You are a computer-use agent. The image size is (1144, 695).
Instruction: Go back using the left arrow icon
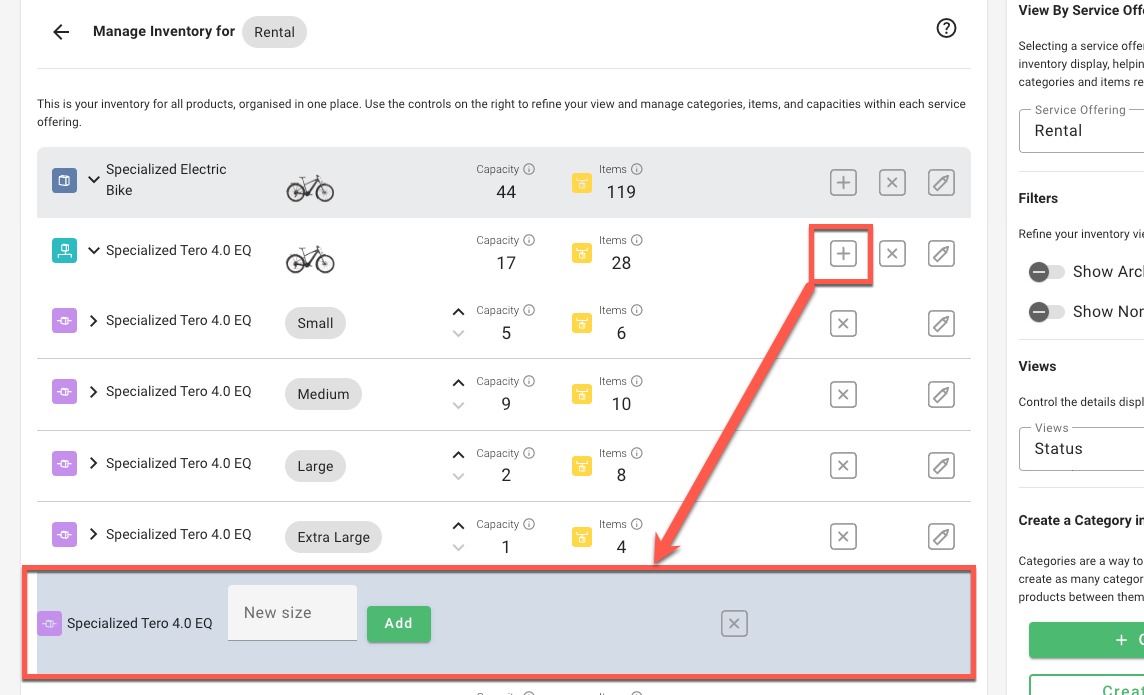61,31
